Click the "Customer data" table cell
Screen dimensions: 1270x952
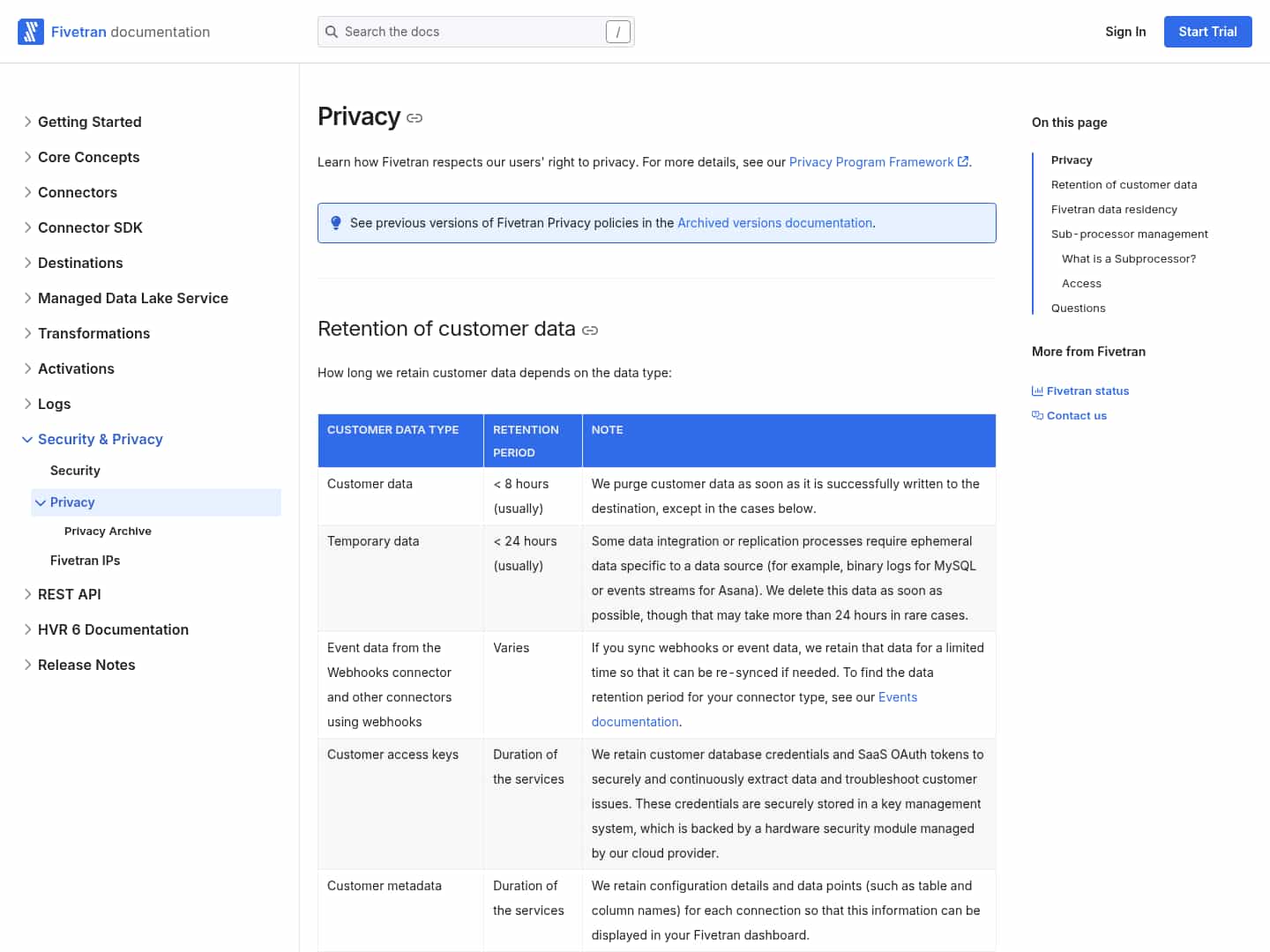[x=400, y=496]
